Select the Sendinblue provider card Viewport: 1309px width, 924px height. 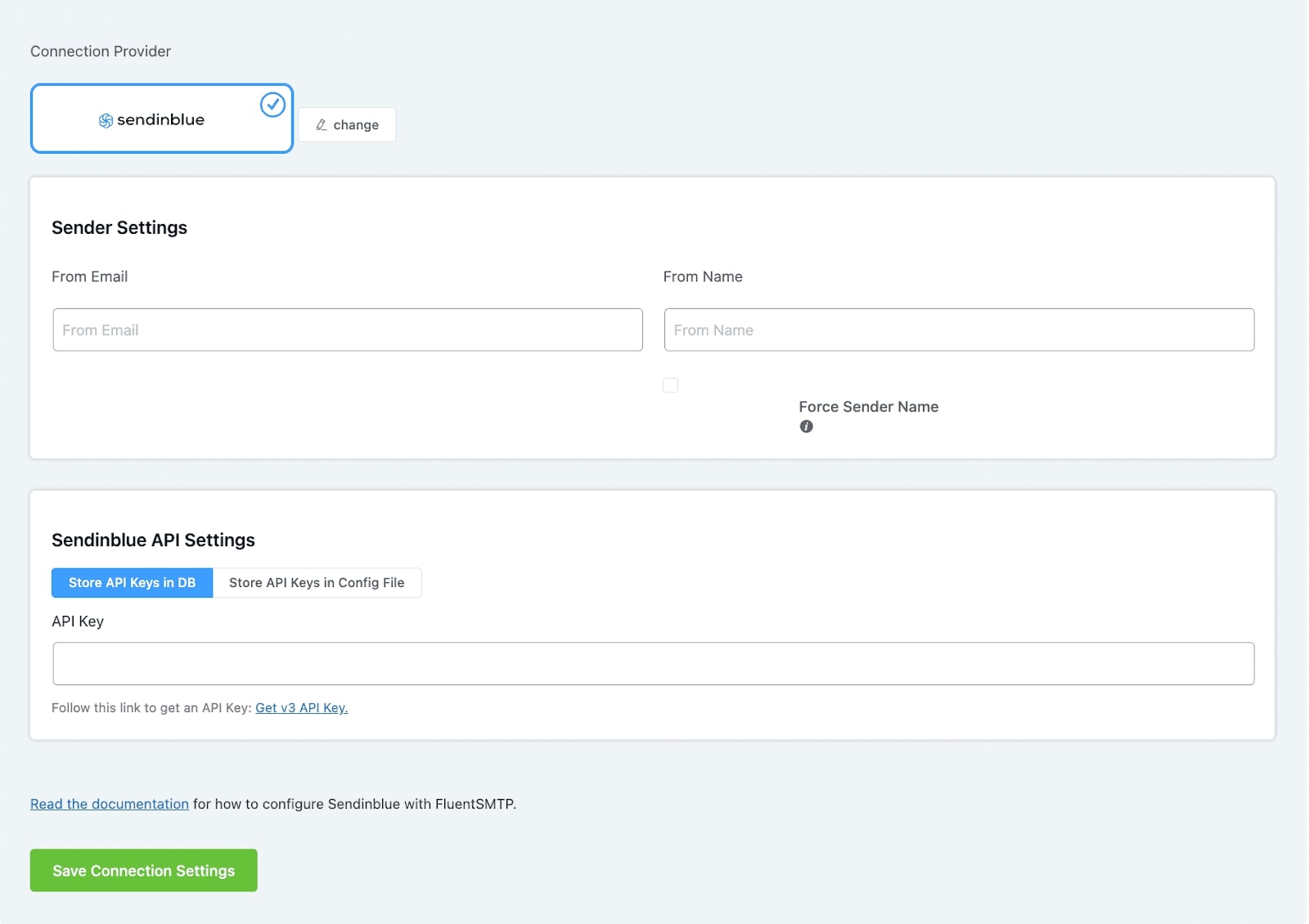162,119
